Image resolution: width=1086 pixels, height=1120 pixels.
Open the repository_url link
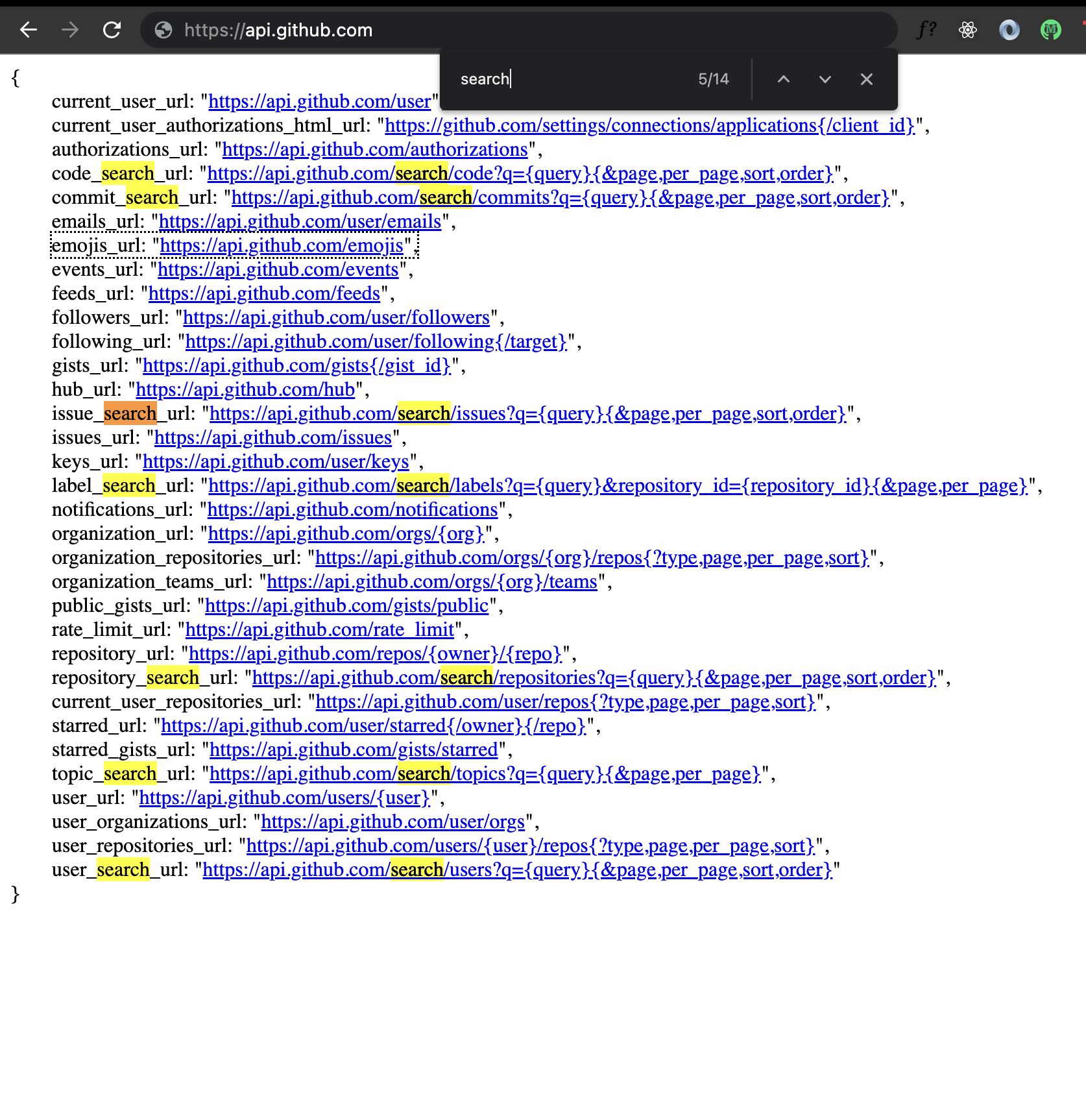pos(376,654)
